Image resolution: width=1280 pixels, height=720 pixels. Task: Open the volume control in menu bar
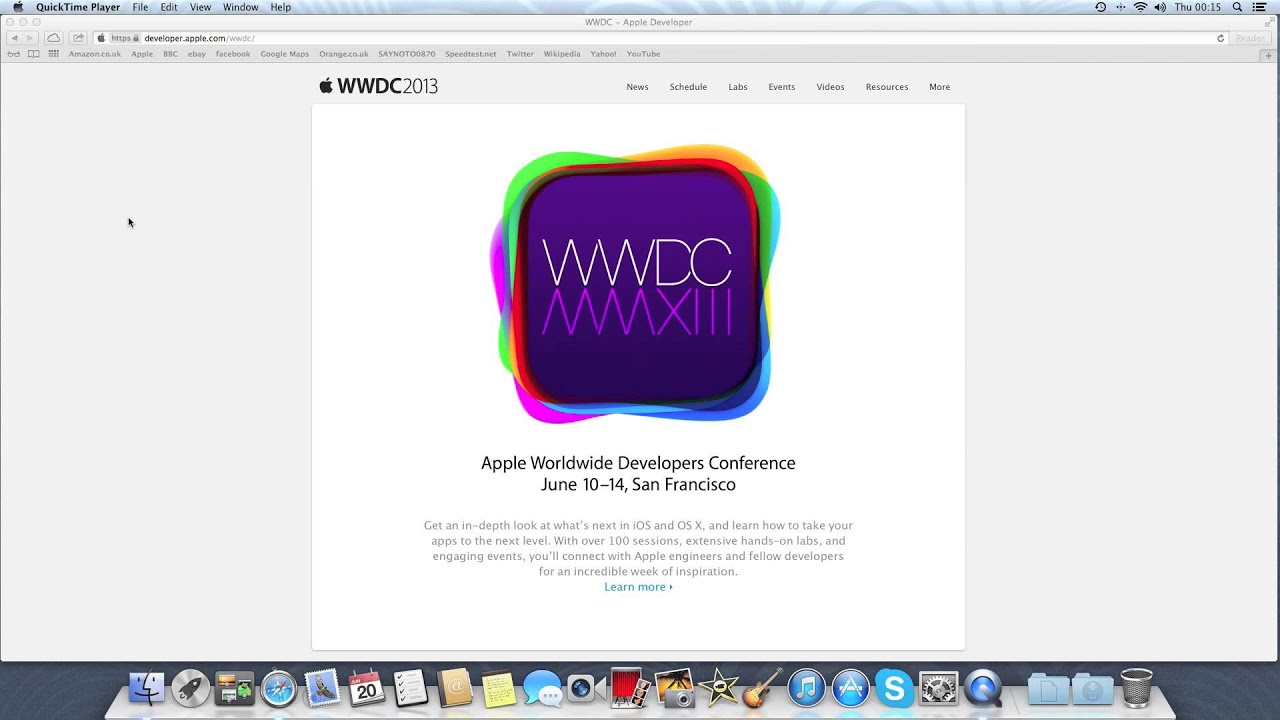[1160, 7]
